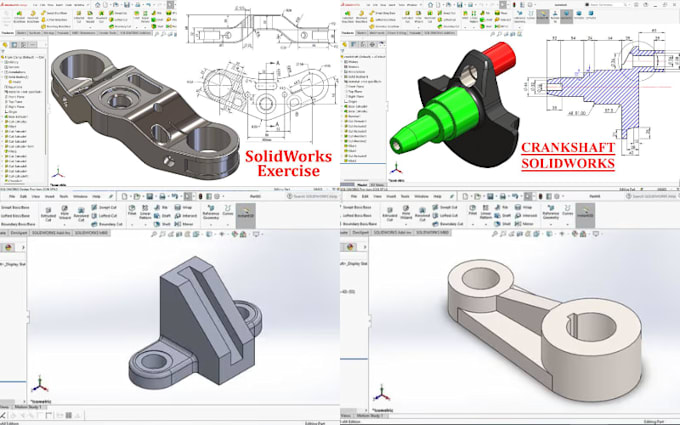This screenshot has height=425, width=680.
Task: Open Hole Wizard in the gray bracket window
Action: pyautogui.click(x=65, y=212)
